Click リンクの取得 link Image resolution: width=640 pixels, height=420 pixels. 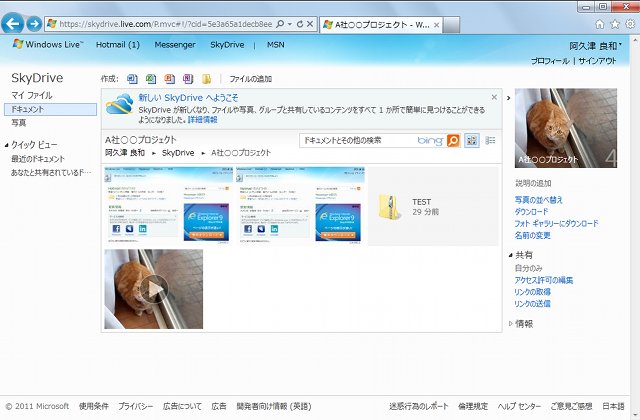(x=532, y=292)
